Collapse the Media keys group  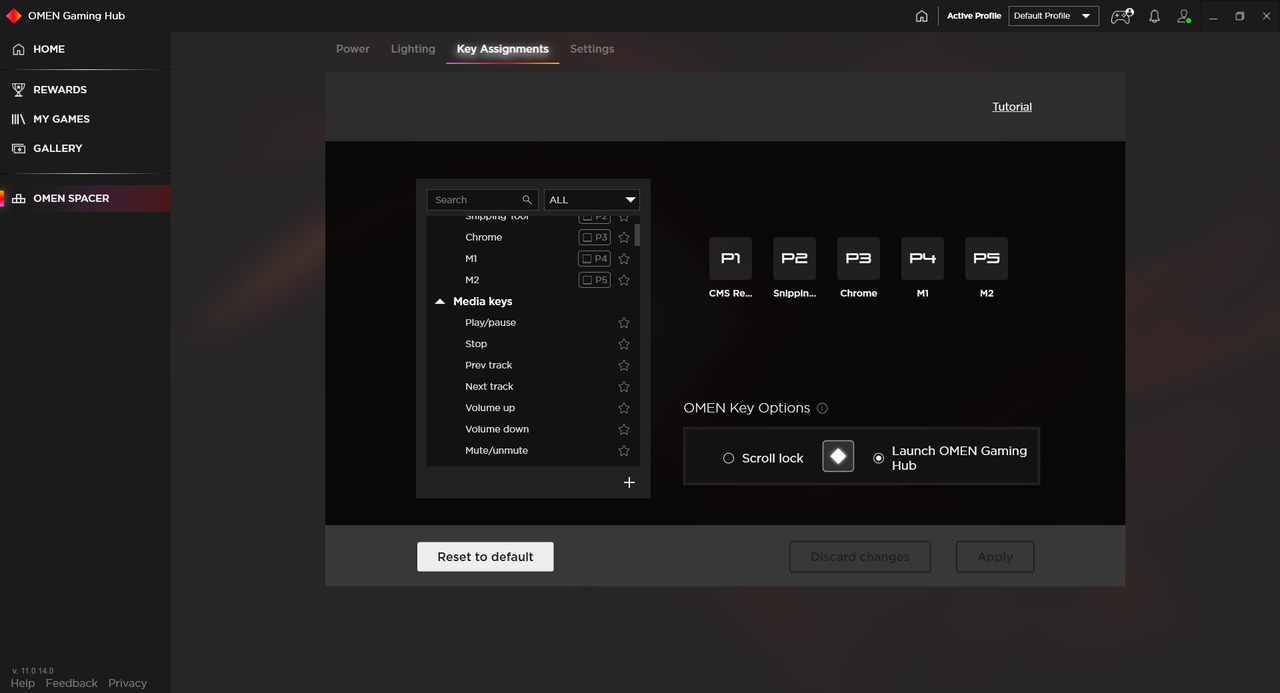coord(440,301)
